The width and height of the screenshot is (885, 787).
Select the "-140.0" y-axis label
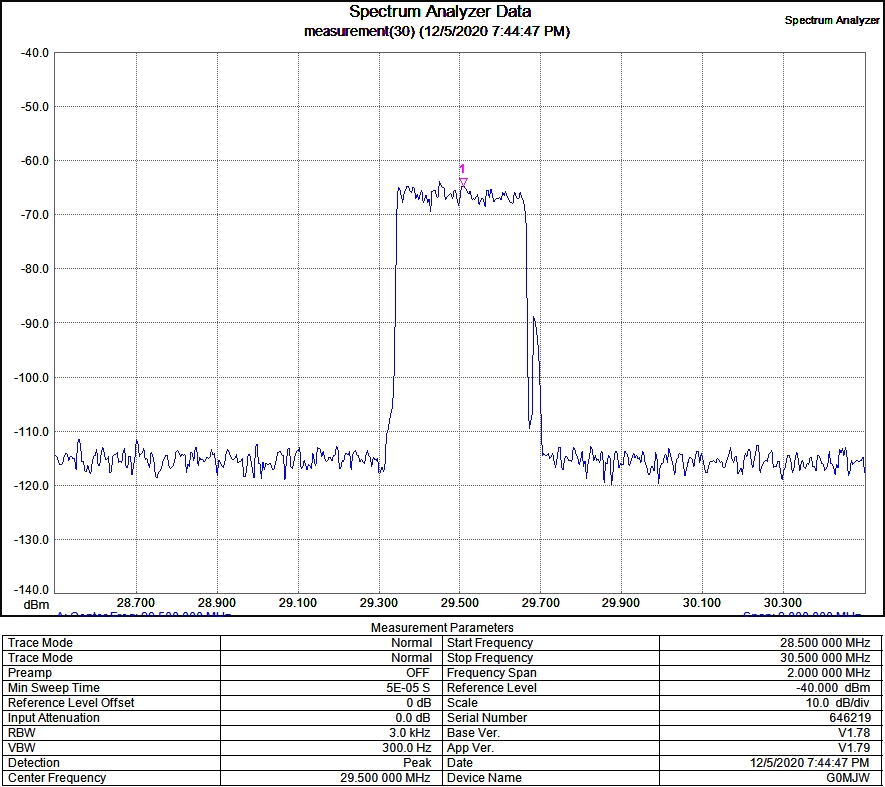click(32, 590)
